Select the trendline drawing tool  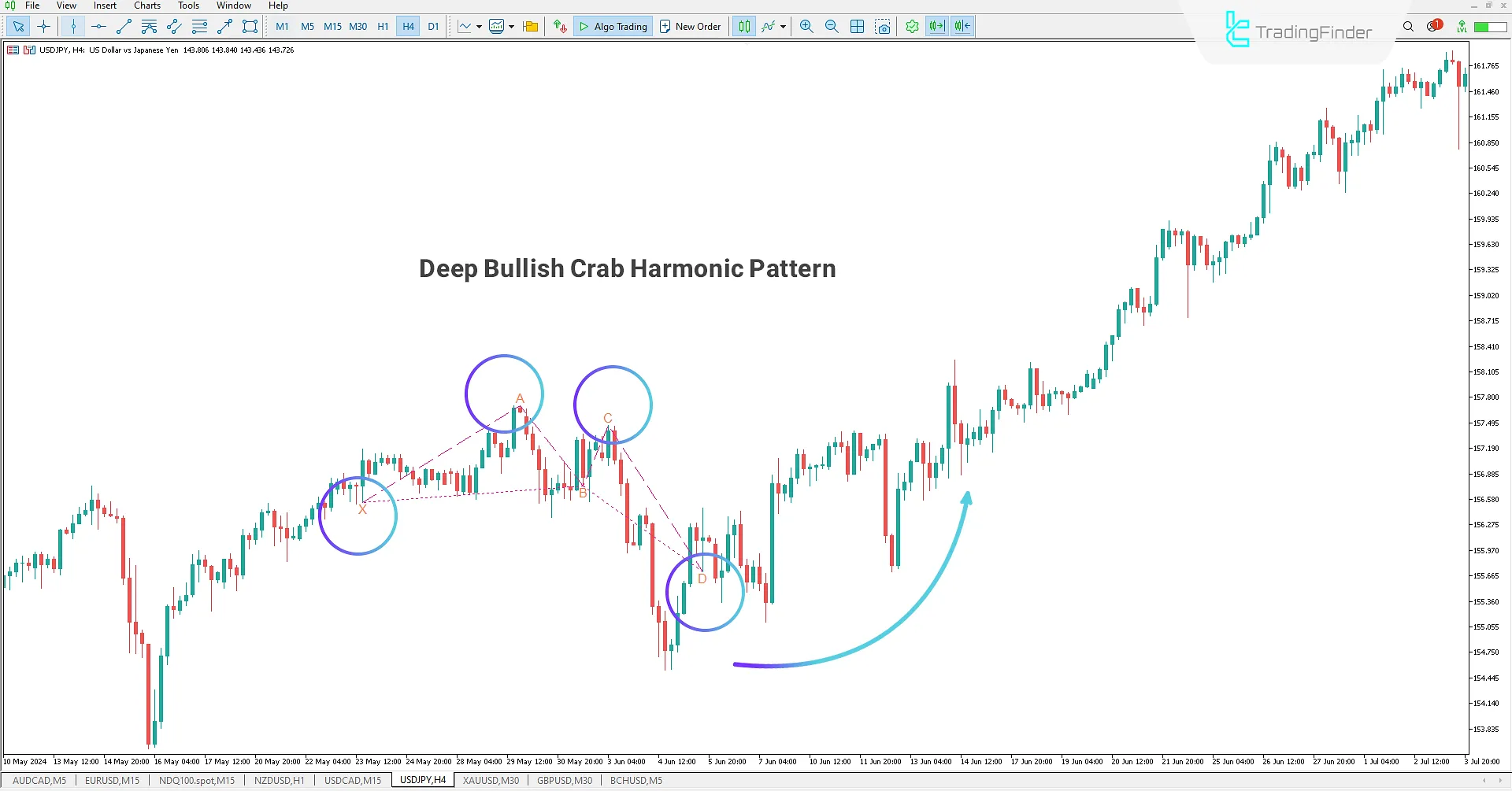[x=123, y=26]
